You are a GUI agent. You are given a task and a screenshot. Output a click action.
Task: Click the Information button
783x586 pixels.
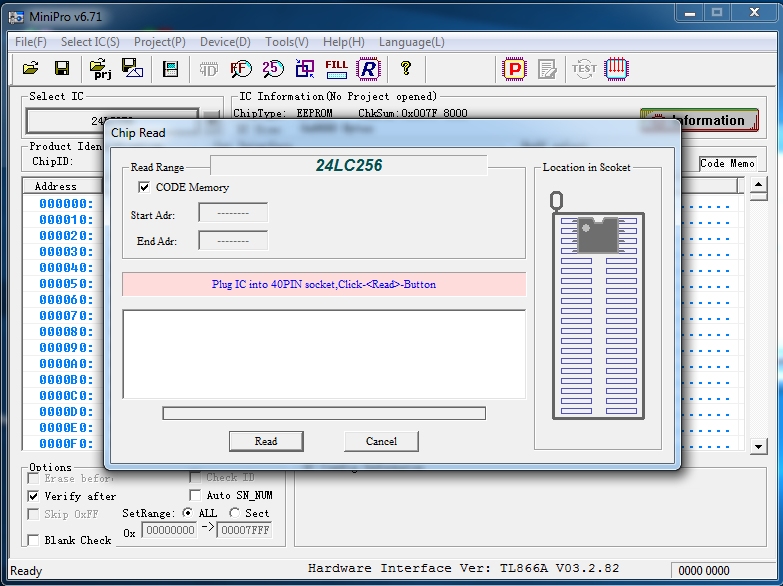pos(699,120)
